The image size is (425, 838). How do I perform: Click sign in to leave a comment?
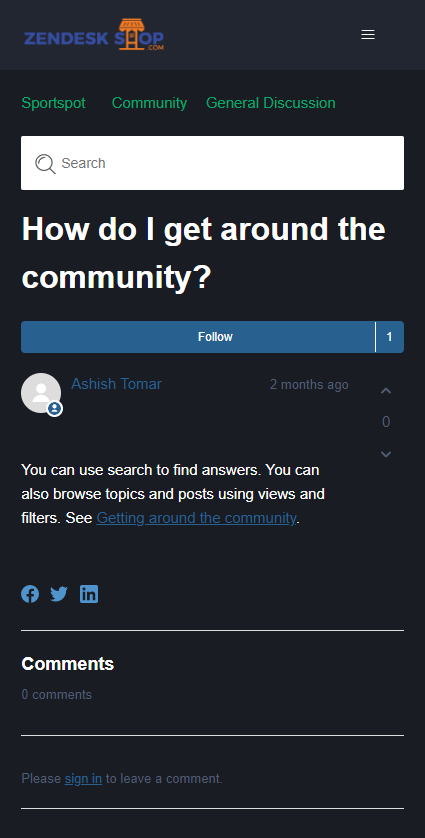(83, 779)
